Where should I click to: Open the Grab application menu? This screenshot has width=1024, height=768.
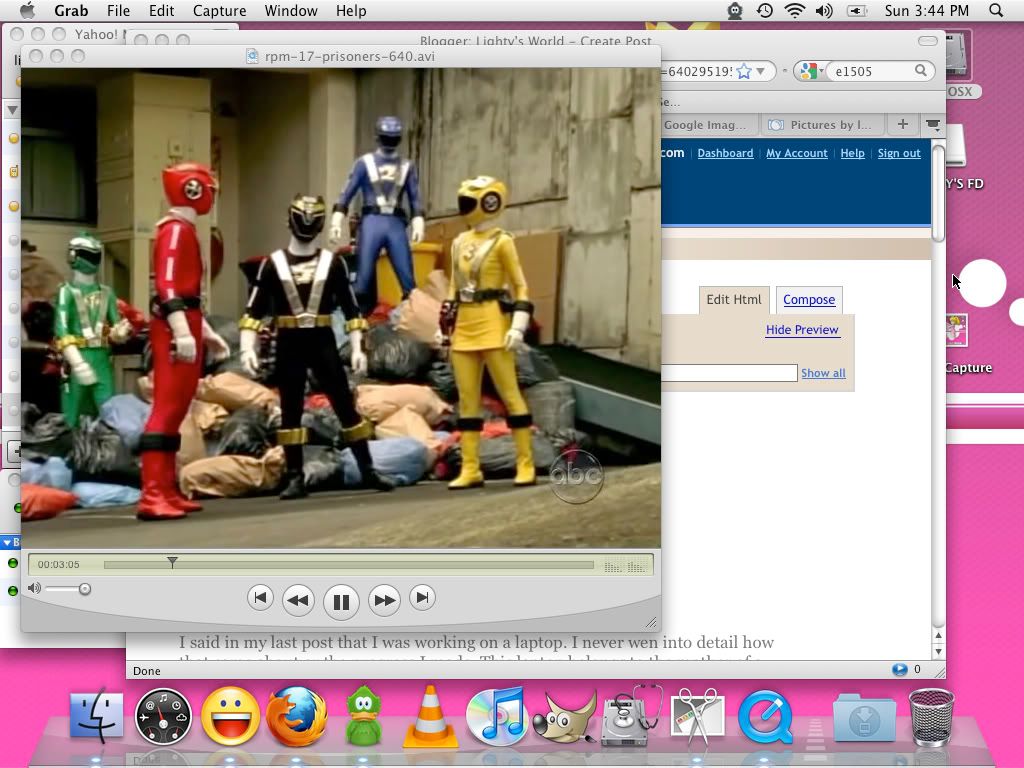[x=71, y=10]
